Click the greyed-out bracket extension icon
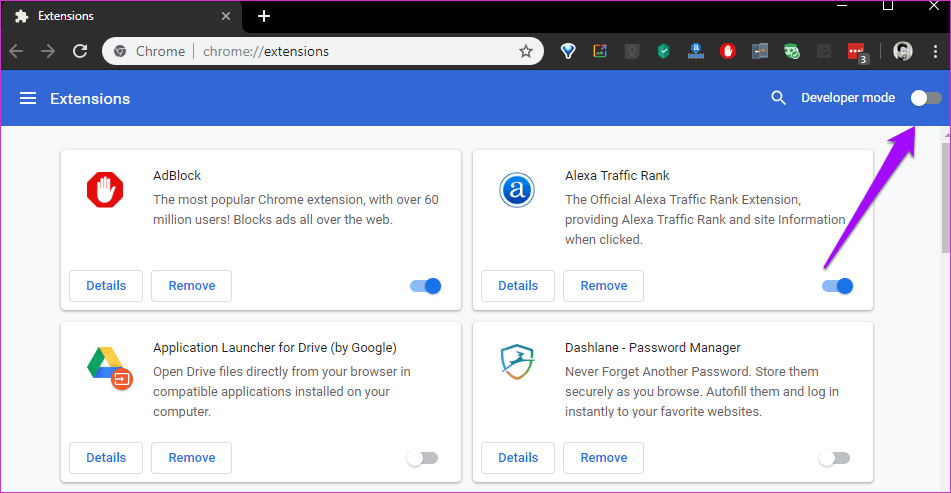951x493 pixels. (824, 52)
